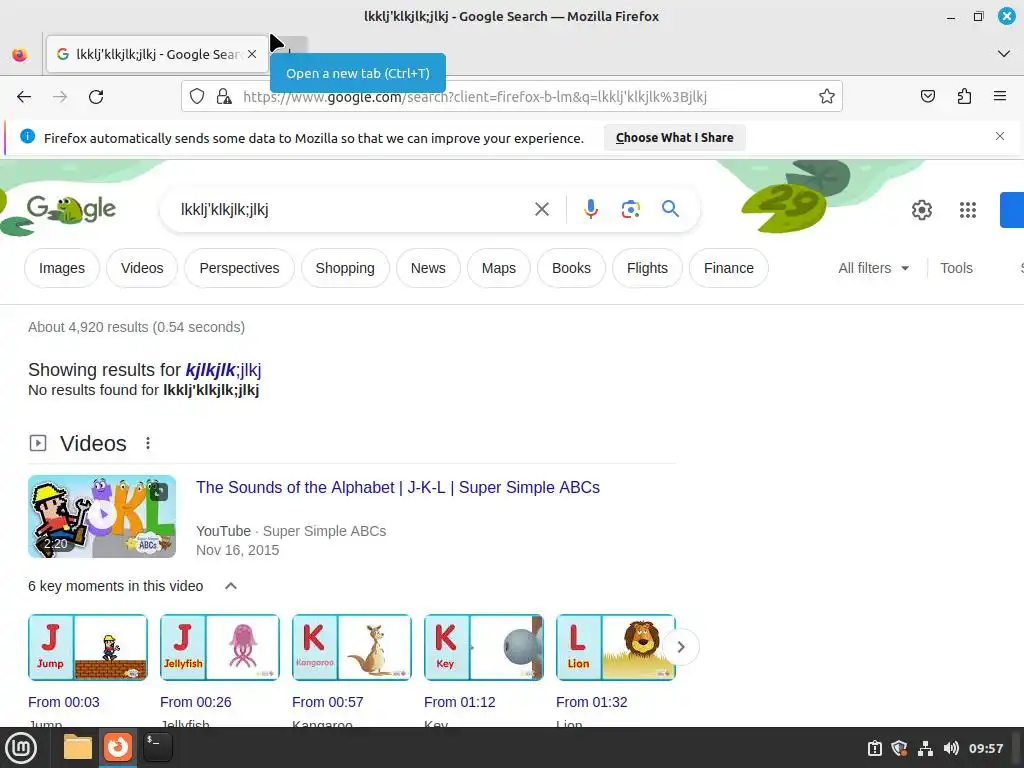The image size is (1024, 768).
Task: Click Choose What I Share button
Action: (675, 138)
